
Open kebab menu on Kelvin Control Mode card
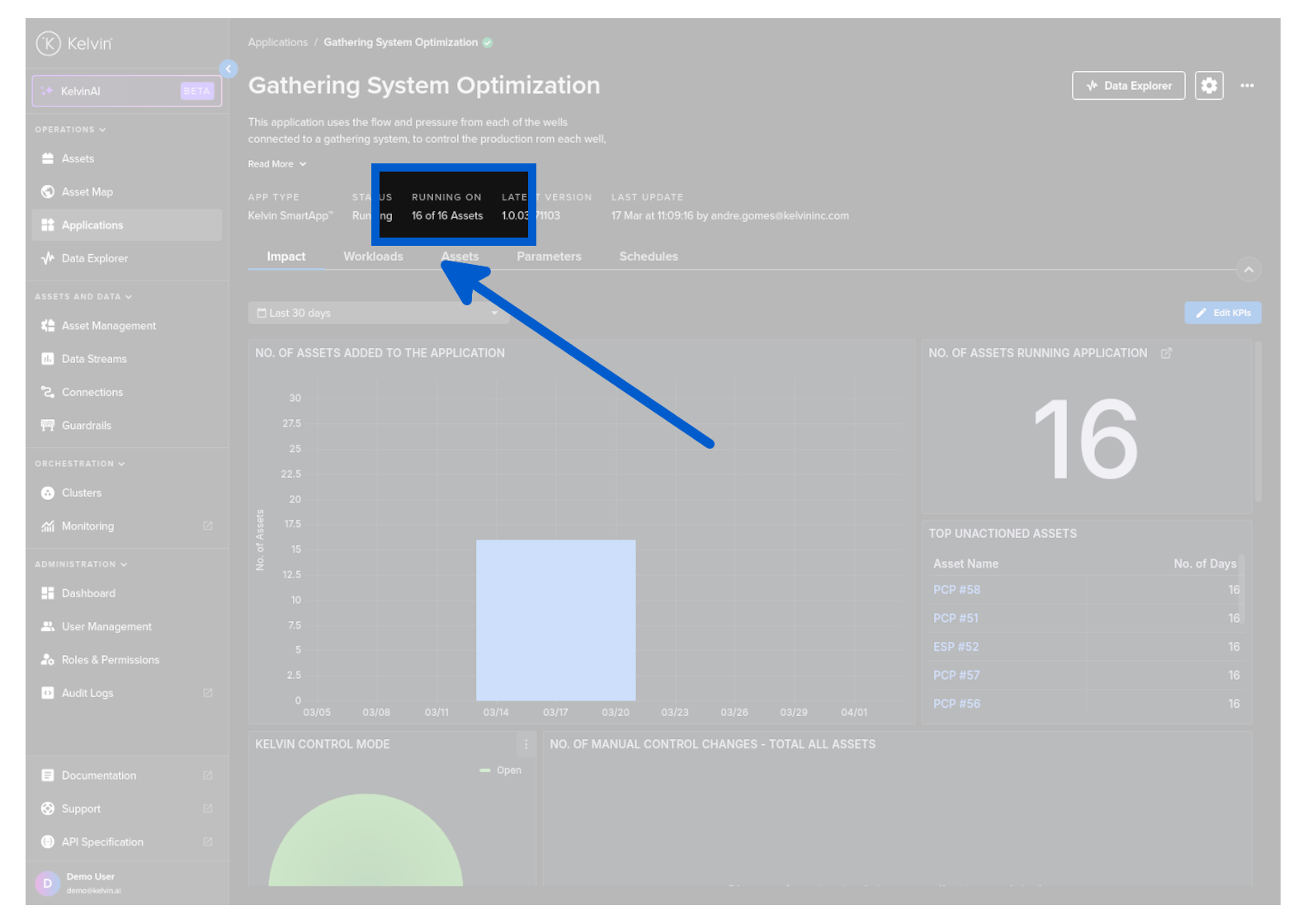click(x=526, y=744)
